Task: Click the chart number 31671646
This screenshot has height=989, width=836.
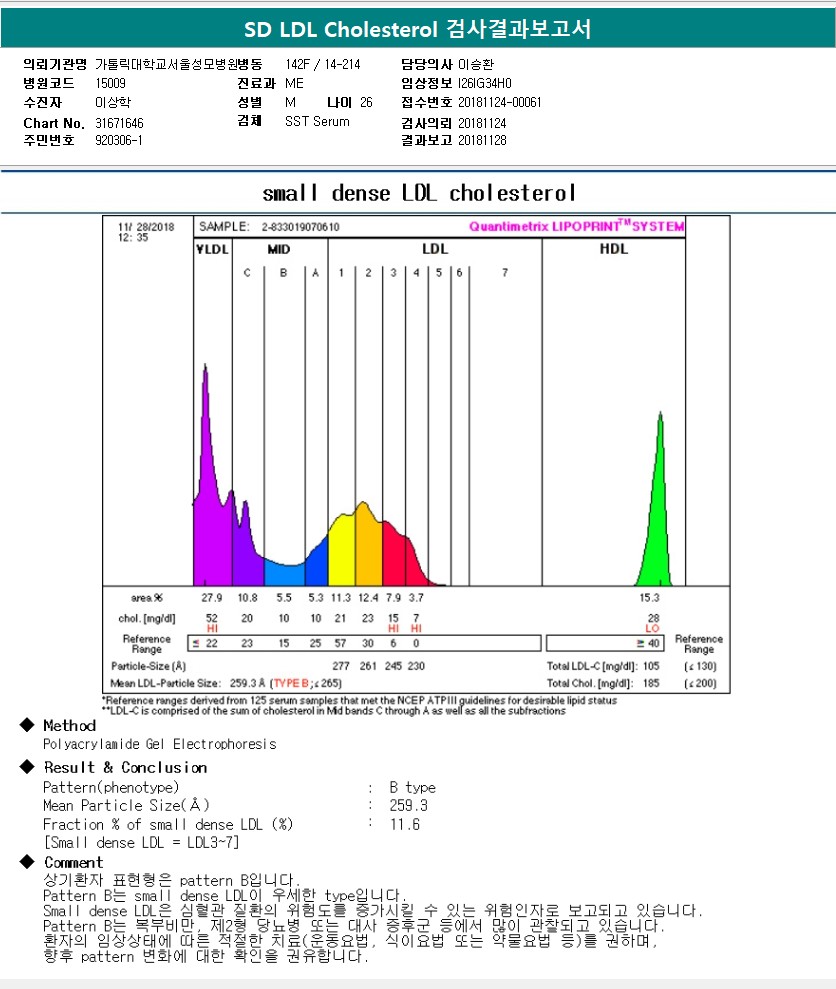Action: point(119,123)
